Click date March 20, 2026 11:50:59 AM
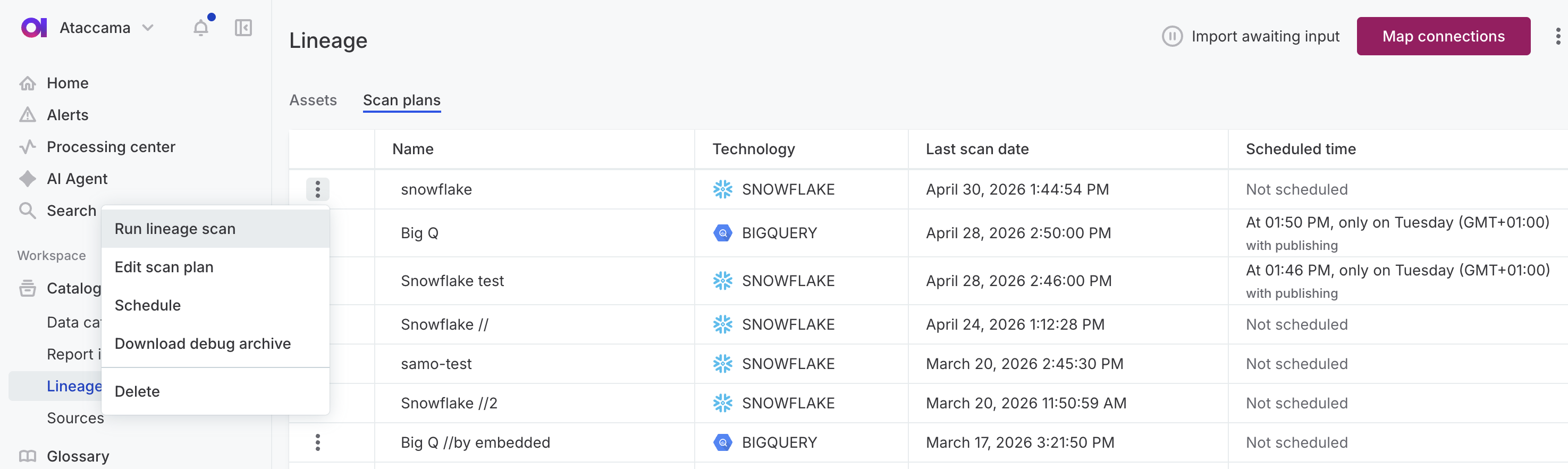 1026,403
